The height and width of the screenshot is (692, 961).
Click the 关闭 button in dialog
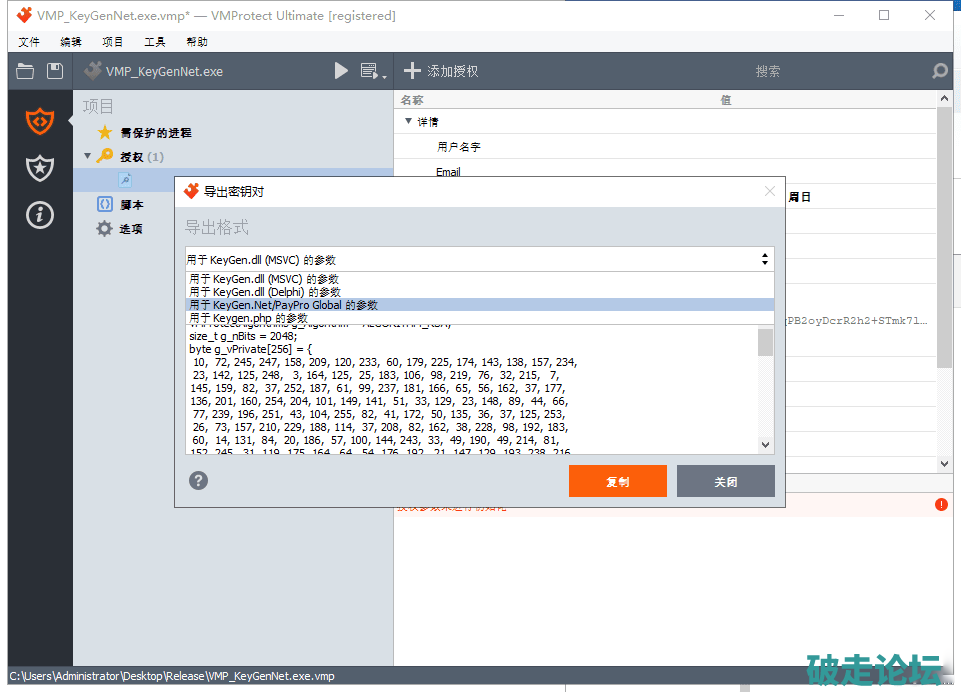click(725, 481)
